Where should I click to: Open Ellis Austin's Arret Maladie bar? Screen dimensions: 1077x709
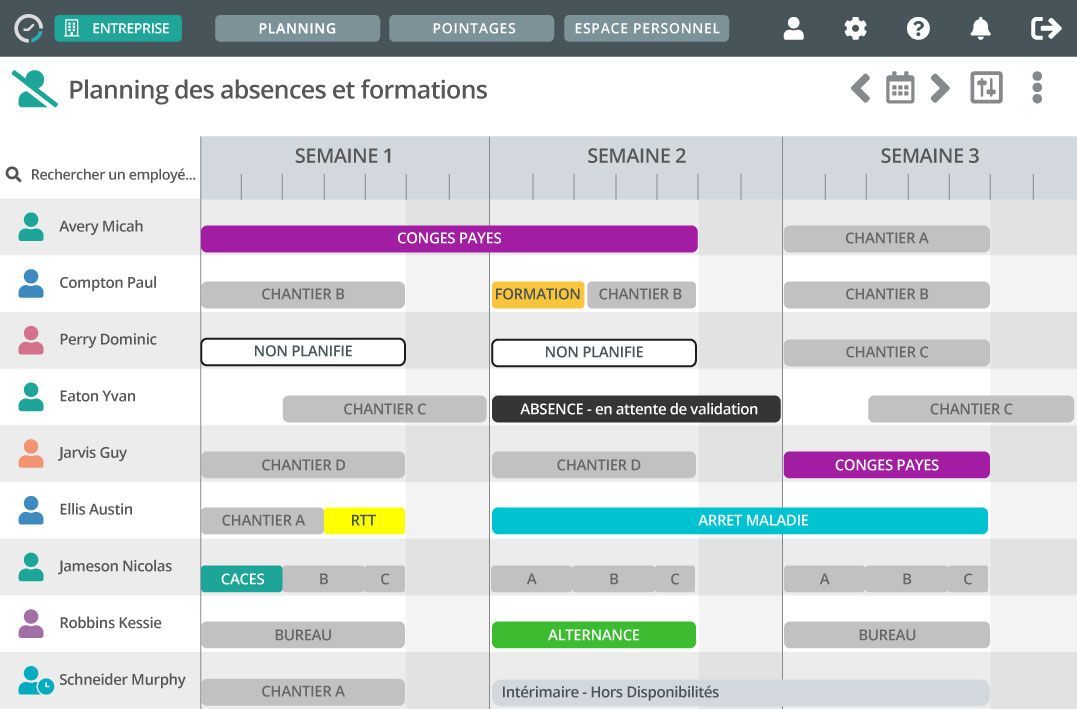coord(740,521)
